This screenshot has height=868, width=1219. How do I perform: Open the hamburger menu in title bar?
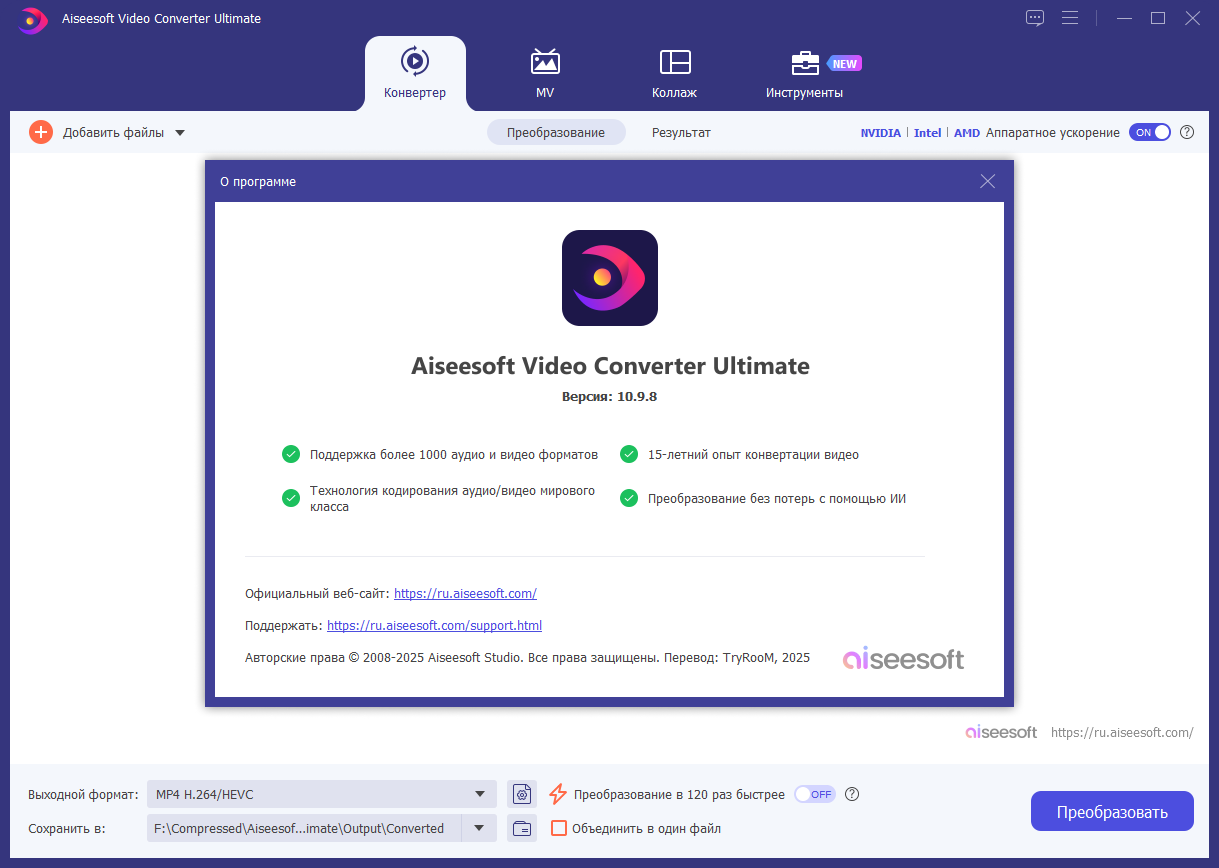1070,18
